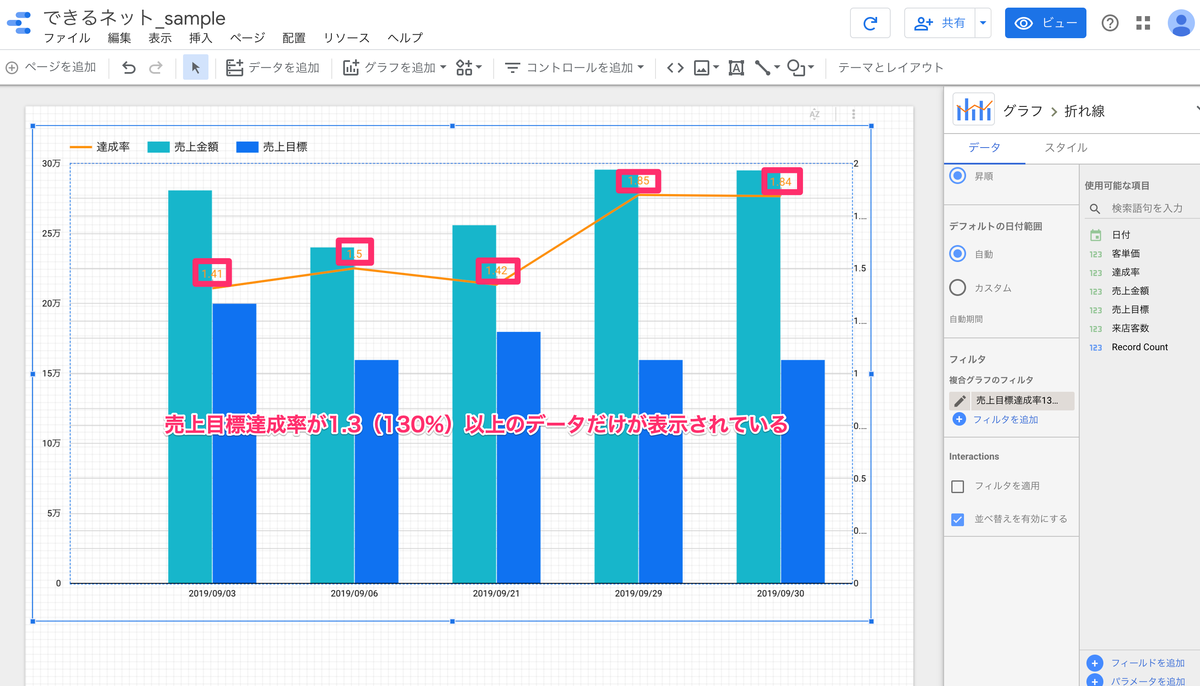1200x686 pixels.
Task: Click the refresh data button
Action: coord(870,23)
